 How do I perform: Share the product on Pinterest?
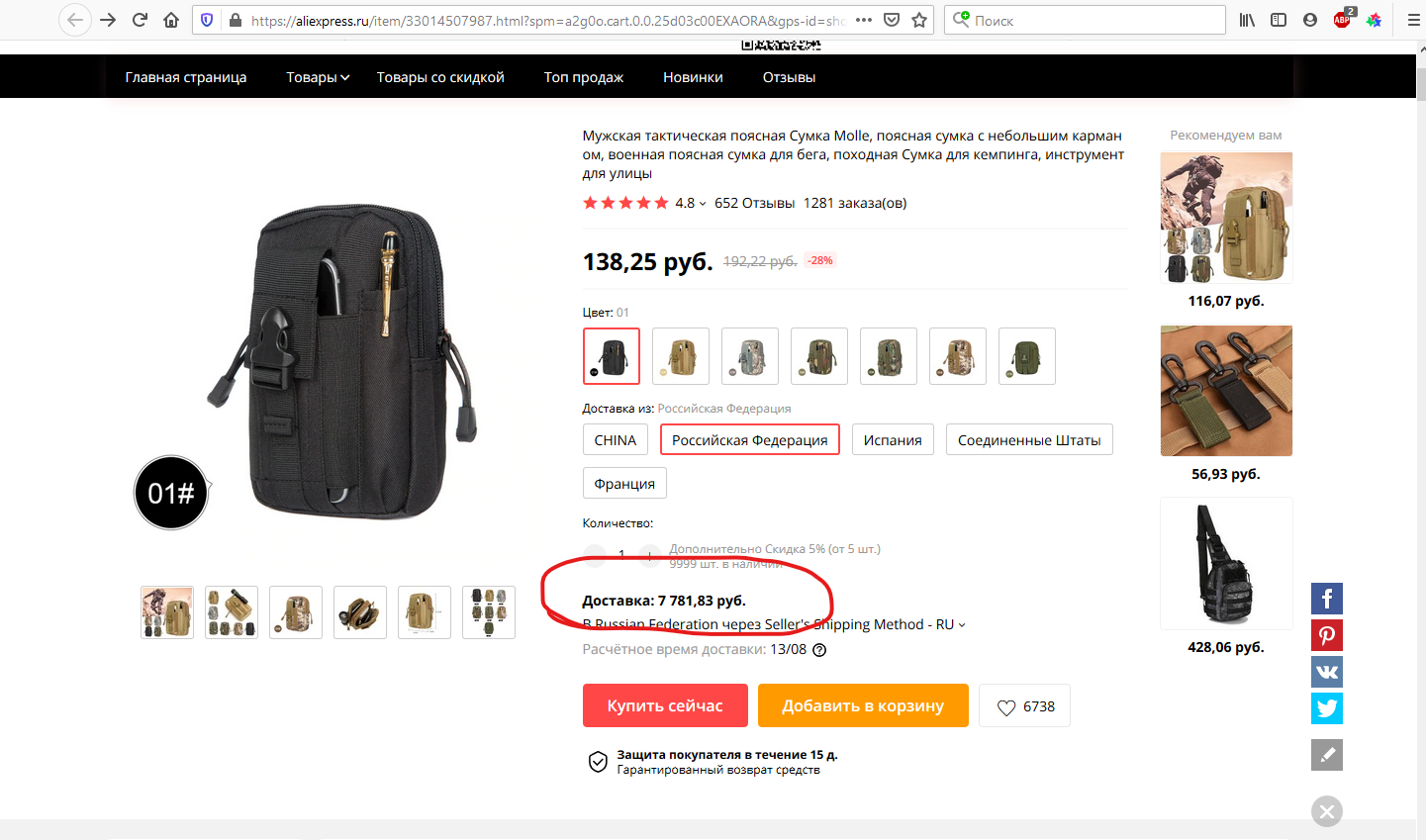pos(1327,635)
